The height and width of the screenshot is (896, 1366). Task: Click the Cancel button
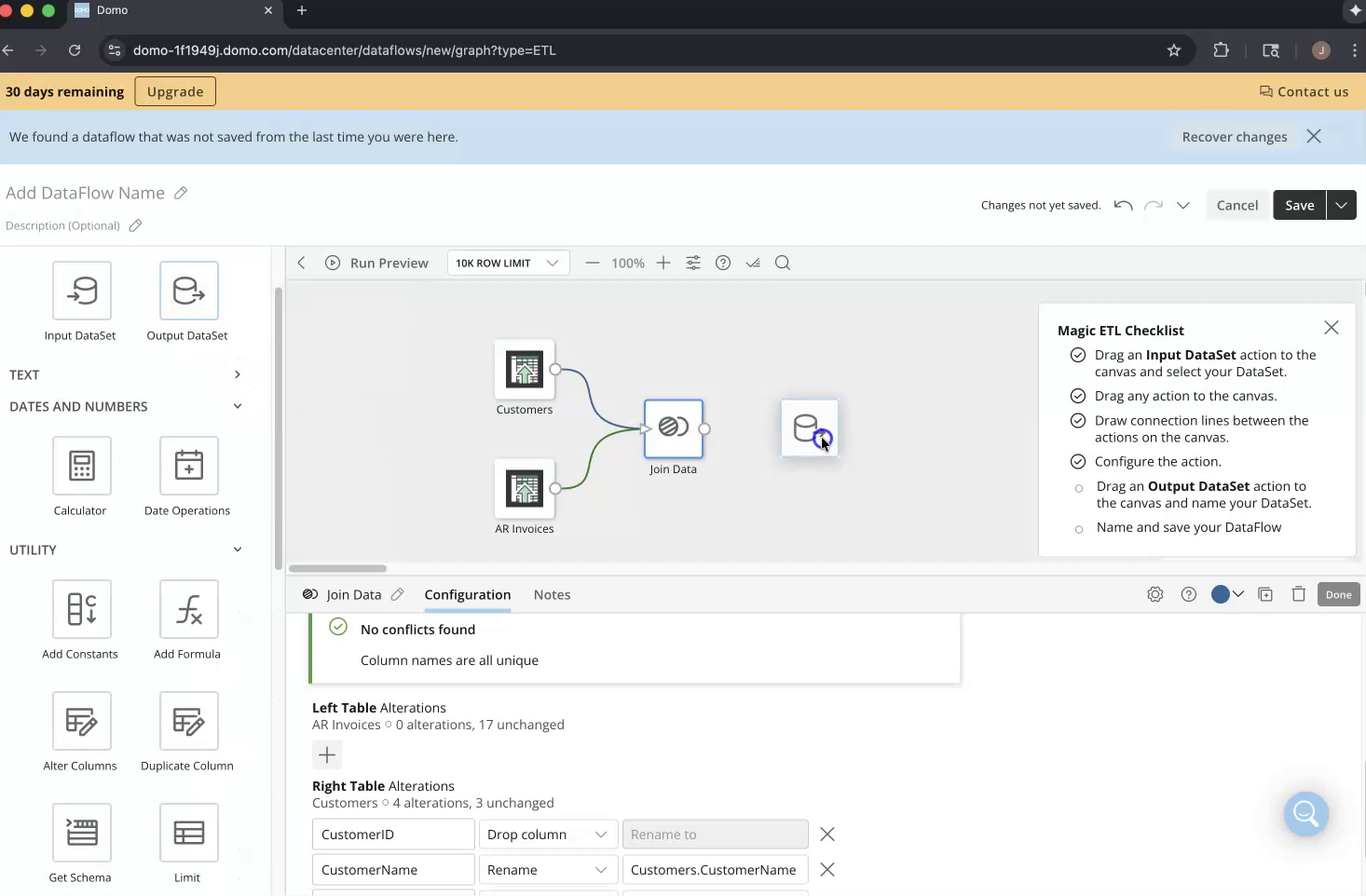[1237, 205]
